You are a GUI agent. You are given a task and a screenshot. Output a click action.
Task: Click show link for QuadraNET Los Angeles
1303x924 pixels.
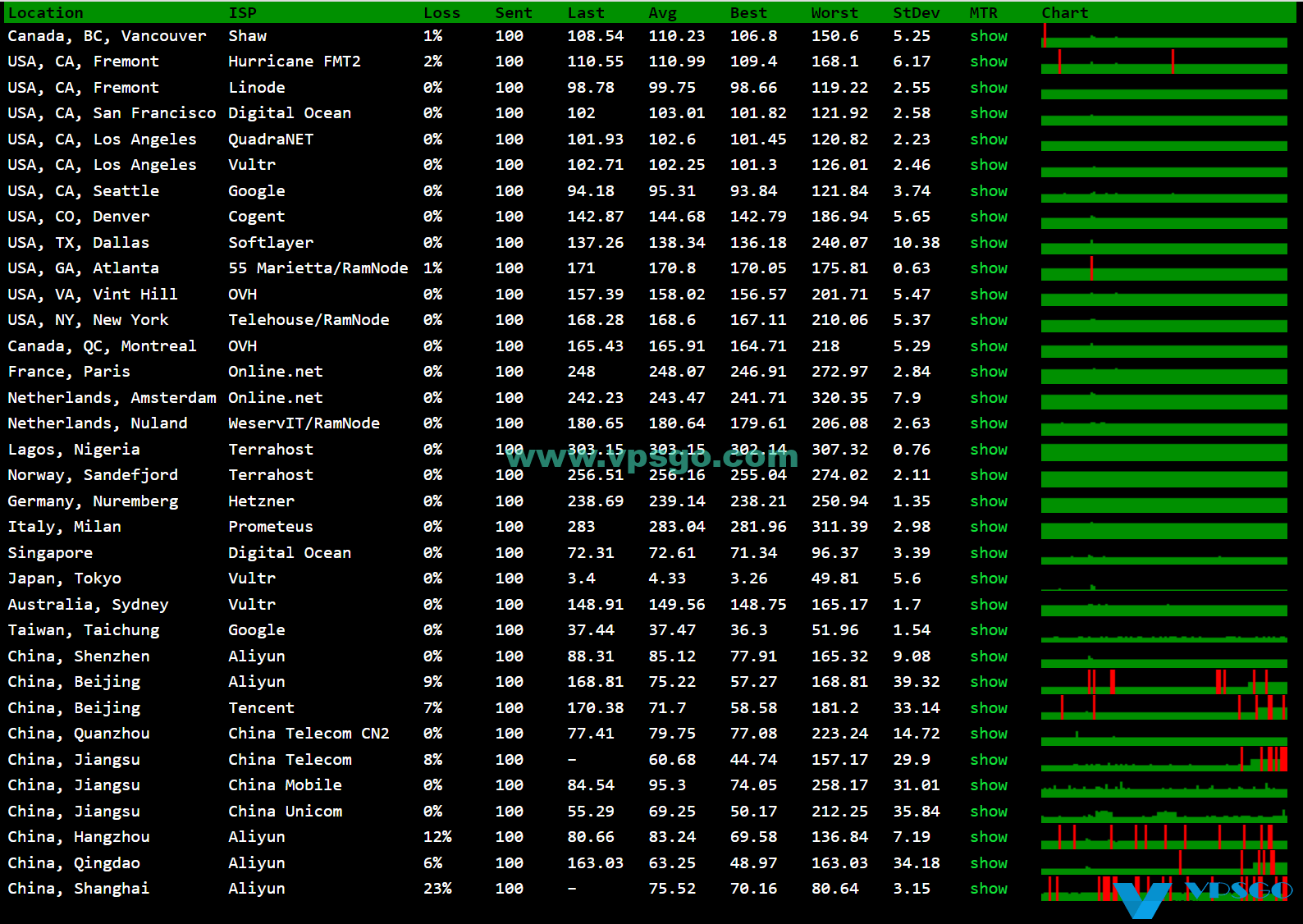coord(989,140)
